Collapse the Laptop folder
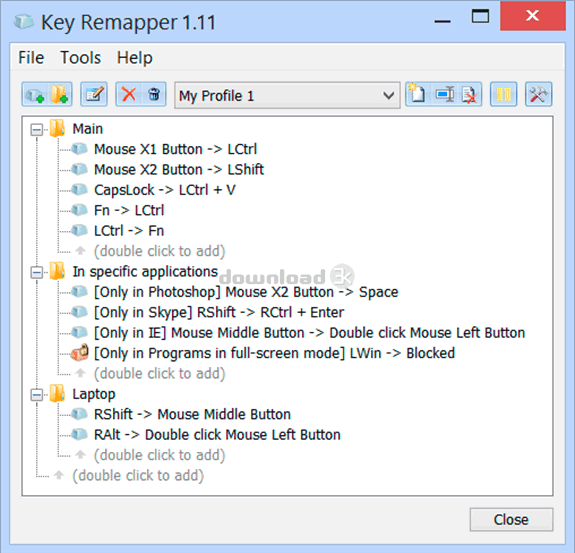The image size is (575, 553). (x=37, y=395)
